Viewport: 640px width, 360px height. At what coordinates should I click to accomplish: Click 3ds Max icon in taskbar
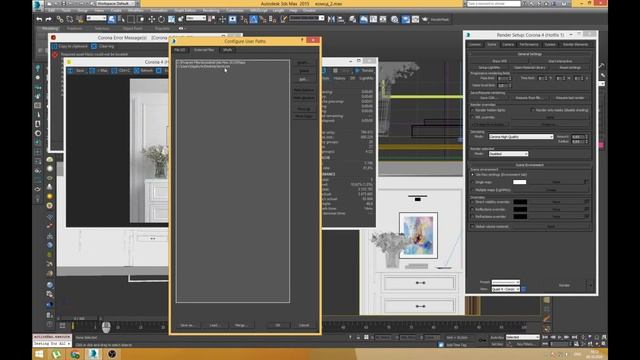pos(93,354)
